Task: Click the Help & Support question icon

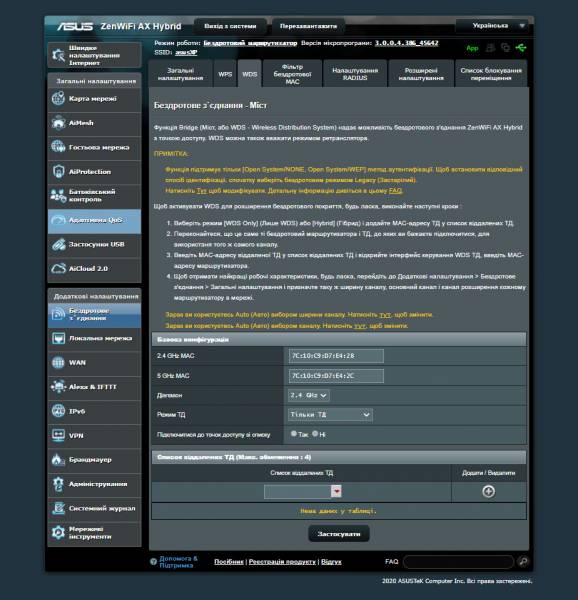Action: pos(154,562)
